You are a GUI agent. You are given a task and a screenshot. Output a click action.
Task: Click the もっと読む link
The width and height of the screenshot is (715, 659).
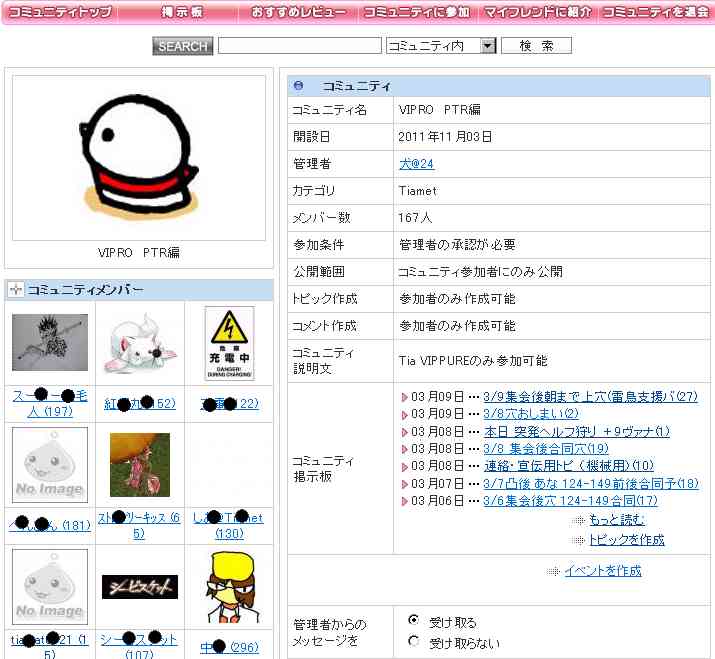tap(616, 520)
